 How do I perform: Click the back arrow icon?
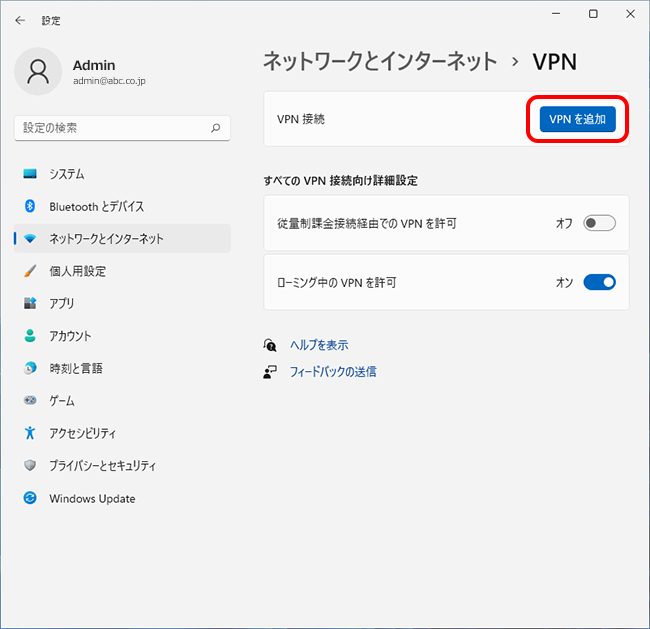point(20,20)
